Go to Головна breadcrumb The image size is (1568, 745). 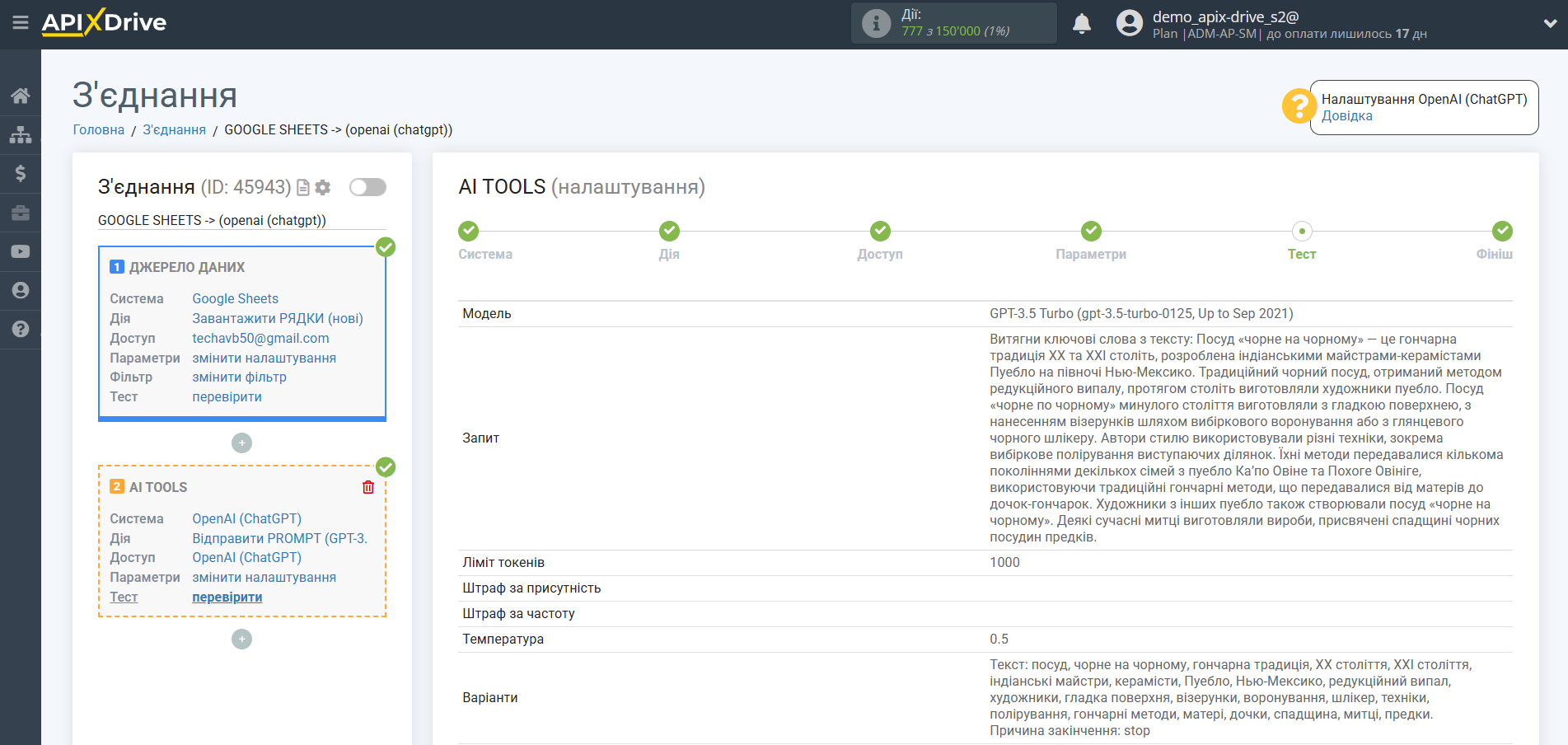tap(99, 130)
